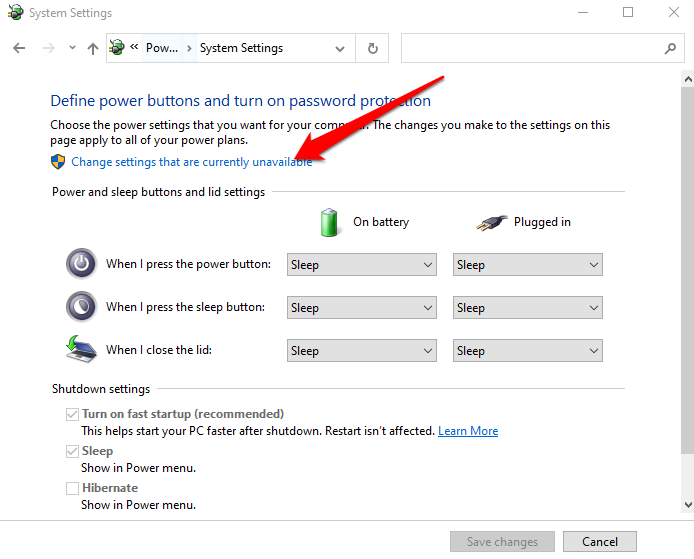This screenshot has width=694, height=559.
Task: Open close-lid On battery dropdown
Action: coord(362,351)
